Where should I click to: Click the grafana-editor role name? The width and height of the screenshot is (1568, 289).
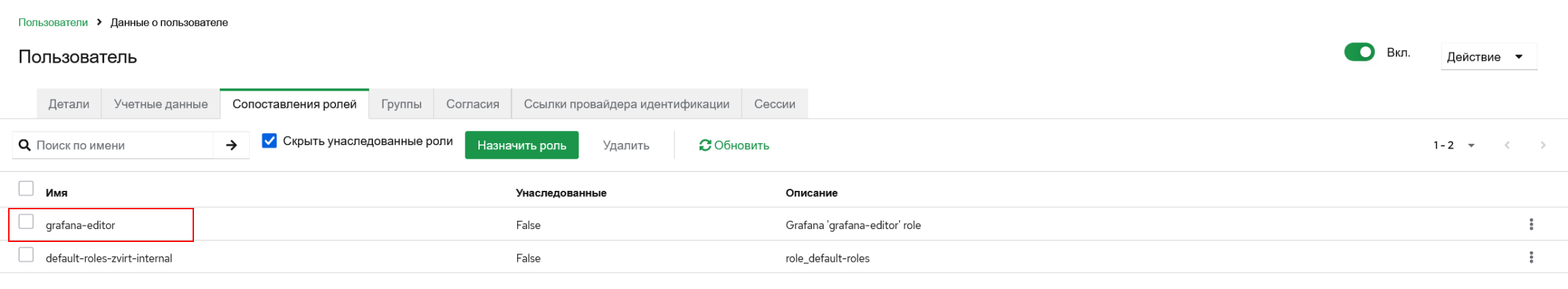tap(80, 225)
